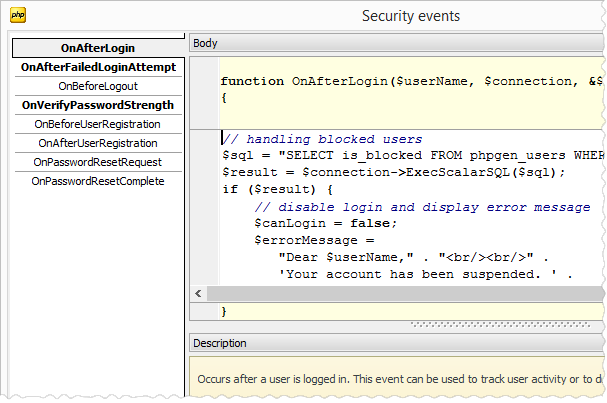The height and width of the screenshot is (403, 607).
Task: Choose OnBeforeLogout in the events list
Action: [x=98, y=86]
